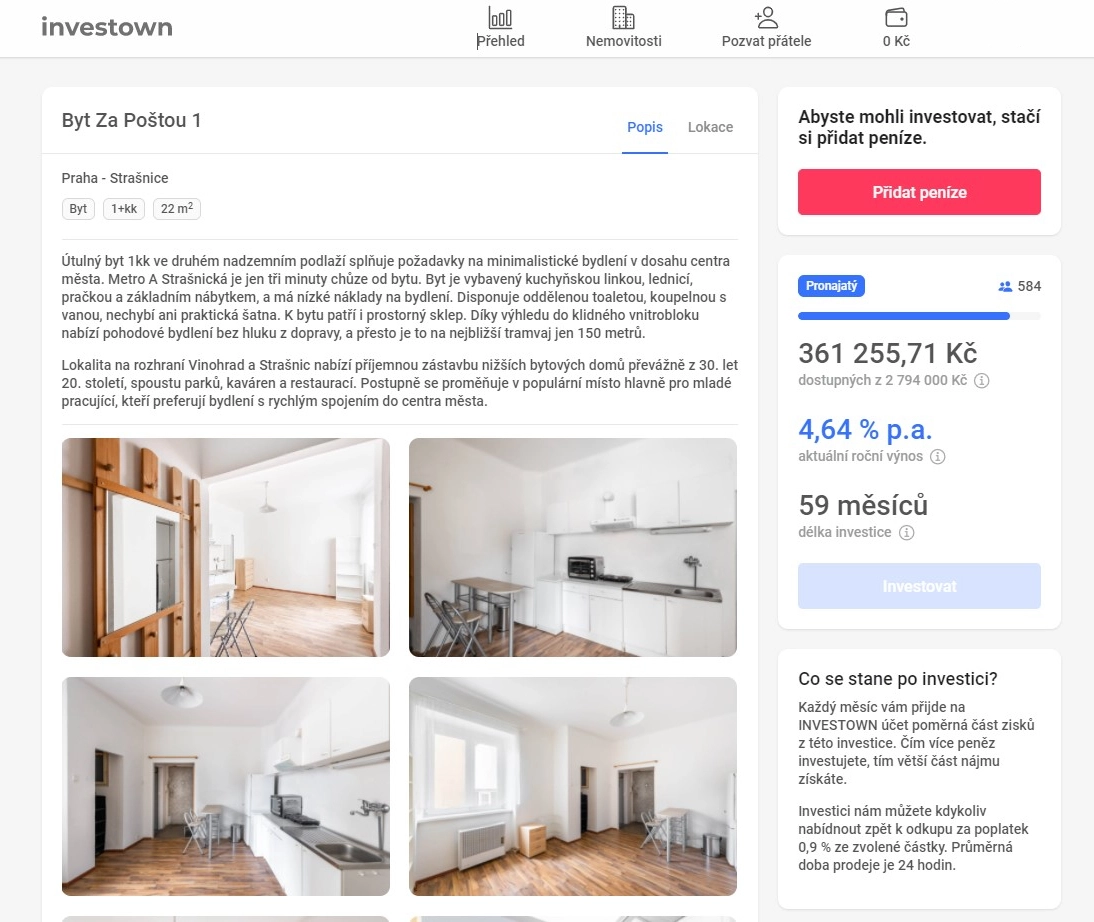Screen dimensions: 1094x922
Task: Open the photo showing window and radiator
Action: [573, 787]
